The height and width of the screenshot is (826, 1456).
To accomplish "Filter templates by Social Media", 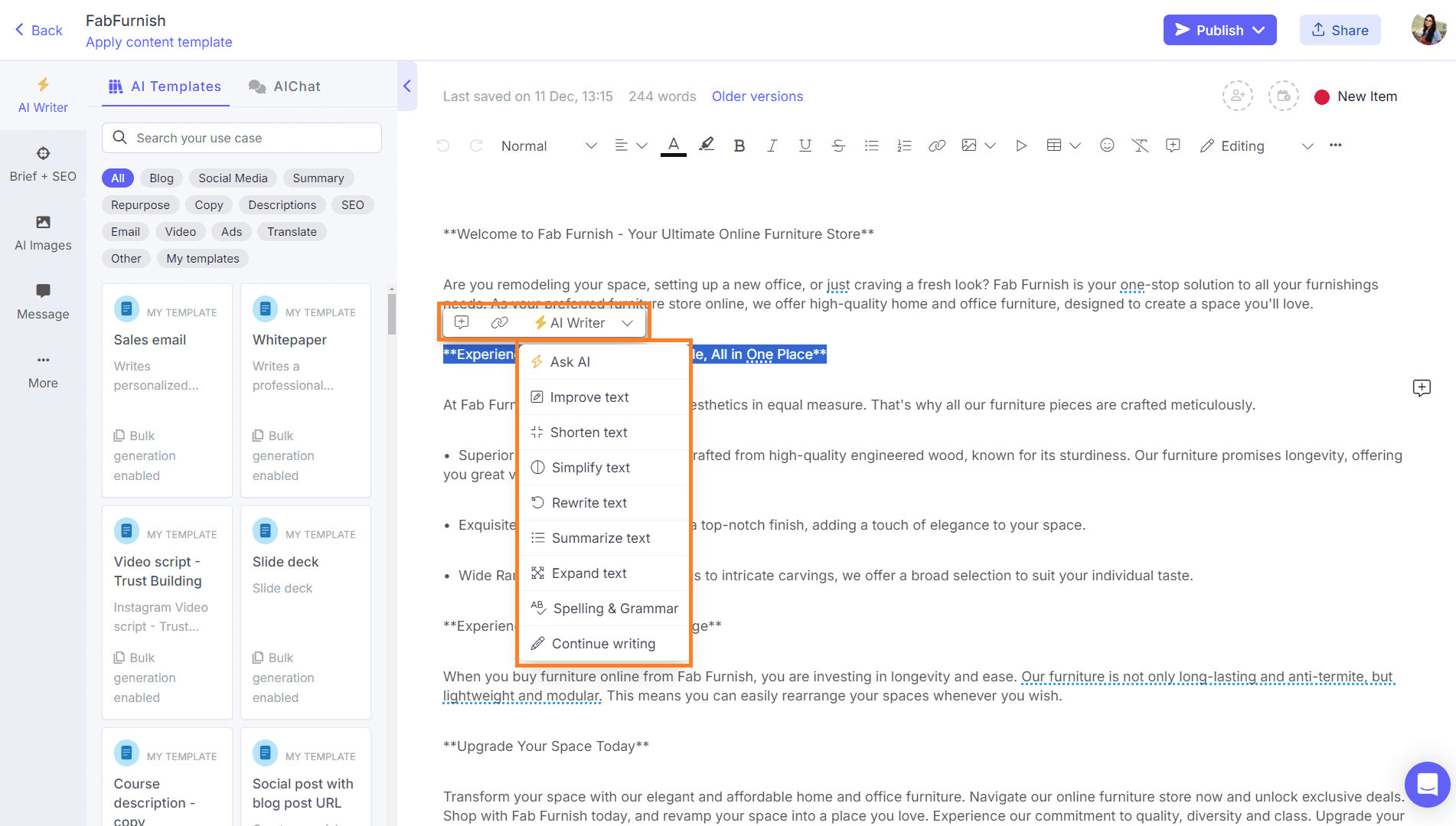I will coord(233,178).
